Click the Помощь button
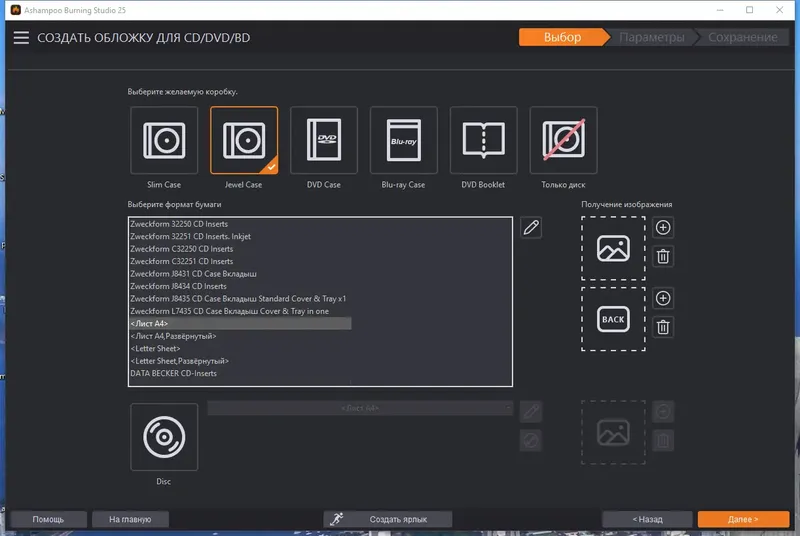 coord(48,519)
